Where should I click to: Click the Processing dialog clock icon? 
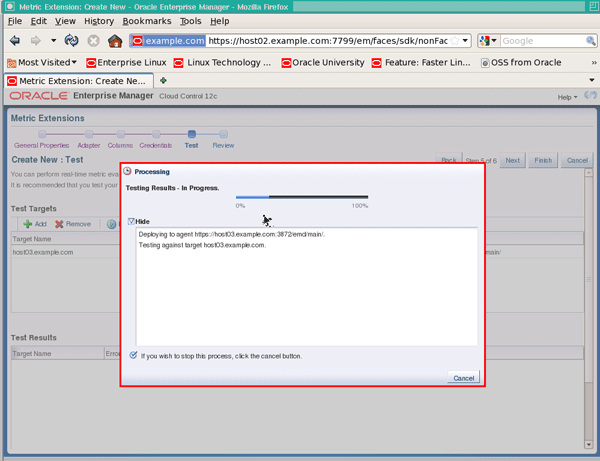tap(127, 171)
